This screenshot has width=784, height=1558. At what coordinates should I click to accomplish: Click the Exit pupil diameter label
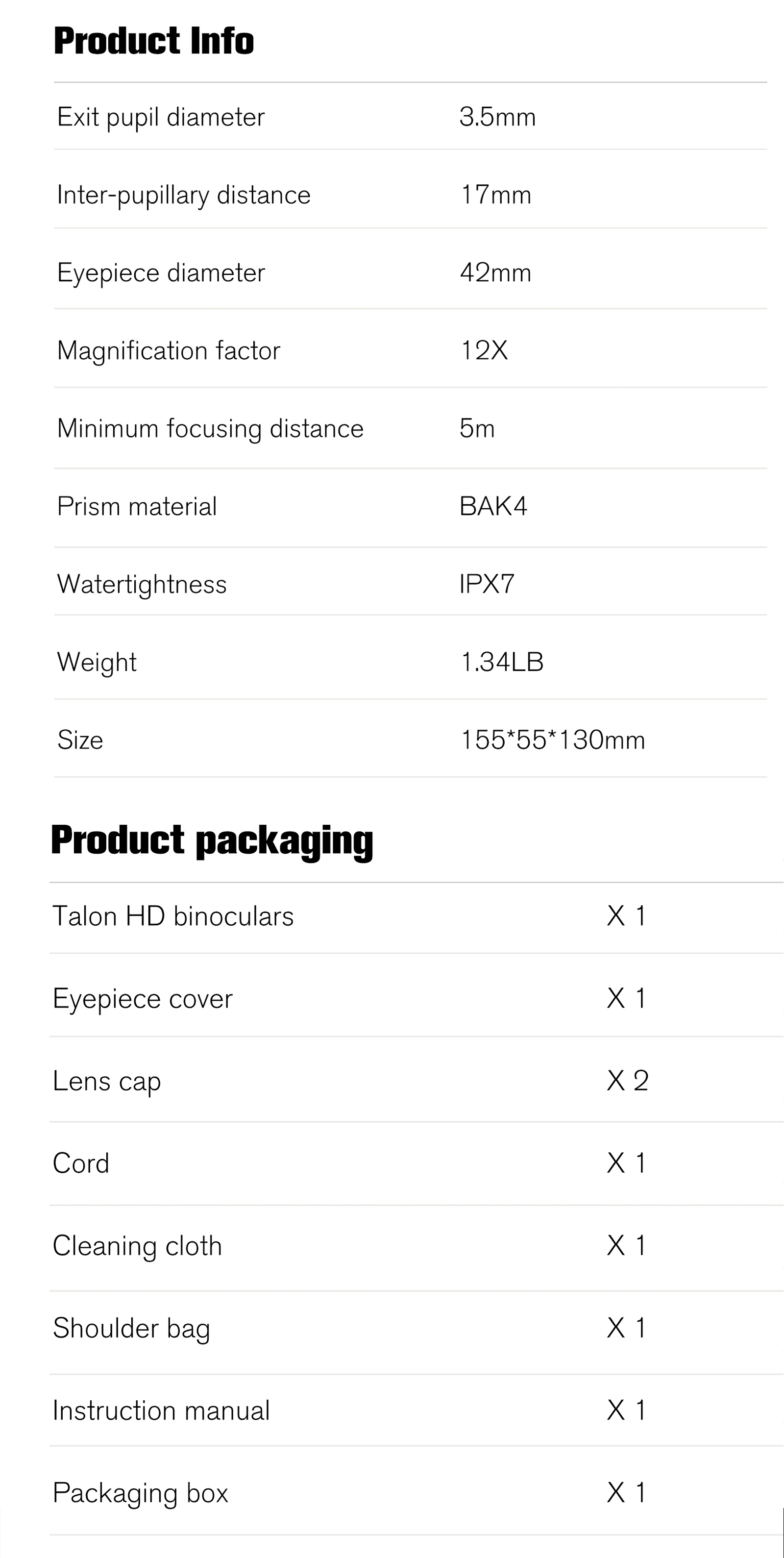click(x=161, y=117)
